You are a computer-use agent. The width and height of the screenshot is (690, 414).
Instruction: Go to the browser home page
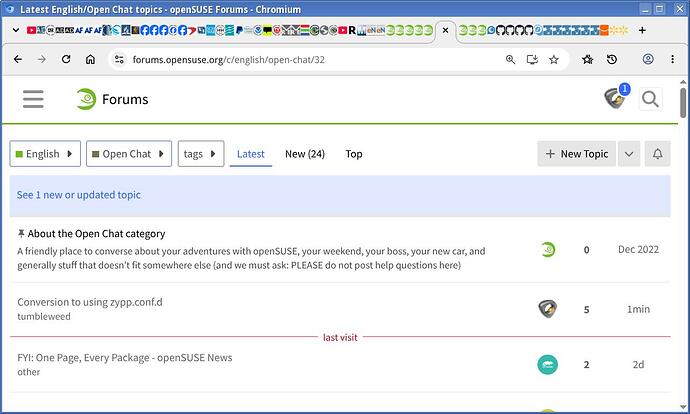click(90, 59)
